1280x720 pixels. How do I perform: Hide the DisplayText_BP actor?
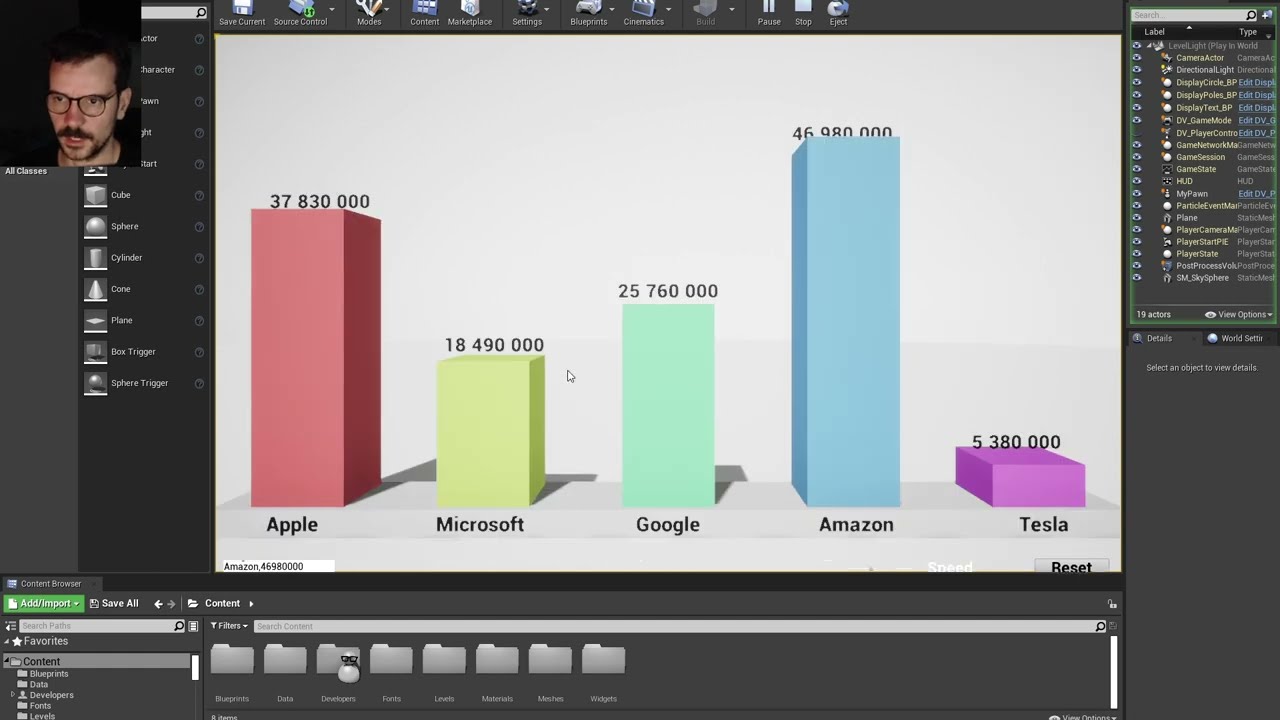click(x=1136, y=108)
